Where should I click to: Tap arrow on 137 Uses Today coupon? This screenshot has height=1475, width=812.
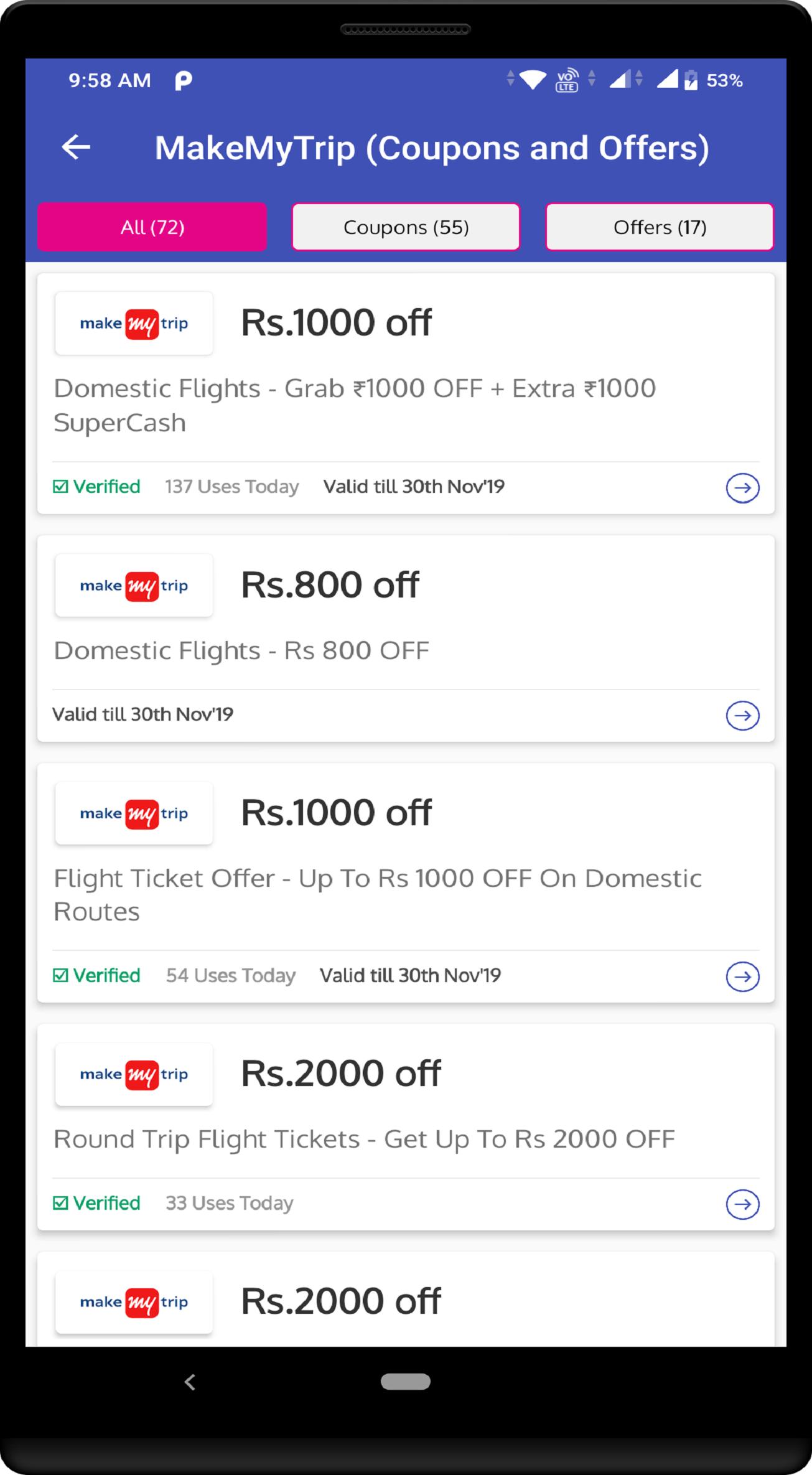pos(742,487)
